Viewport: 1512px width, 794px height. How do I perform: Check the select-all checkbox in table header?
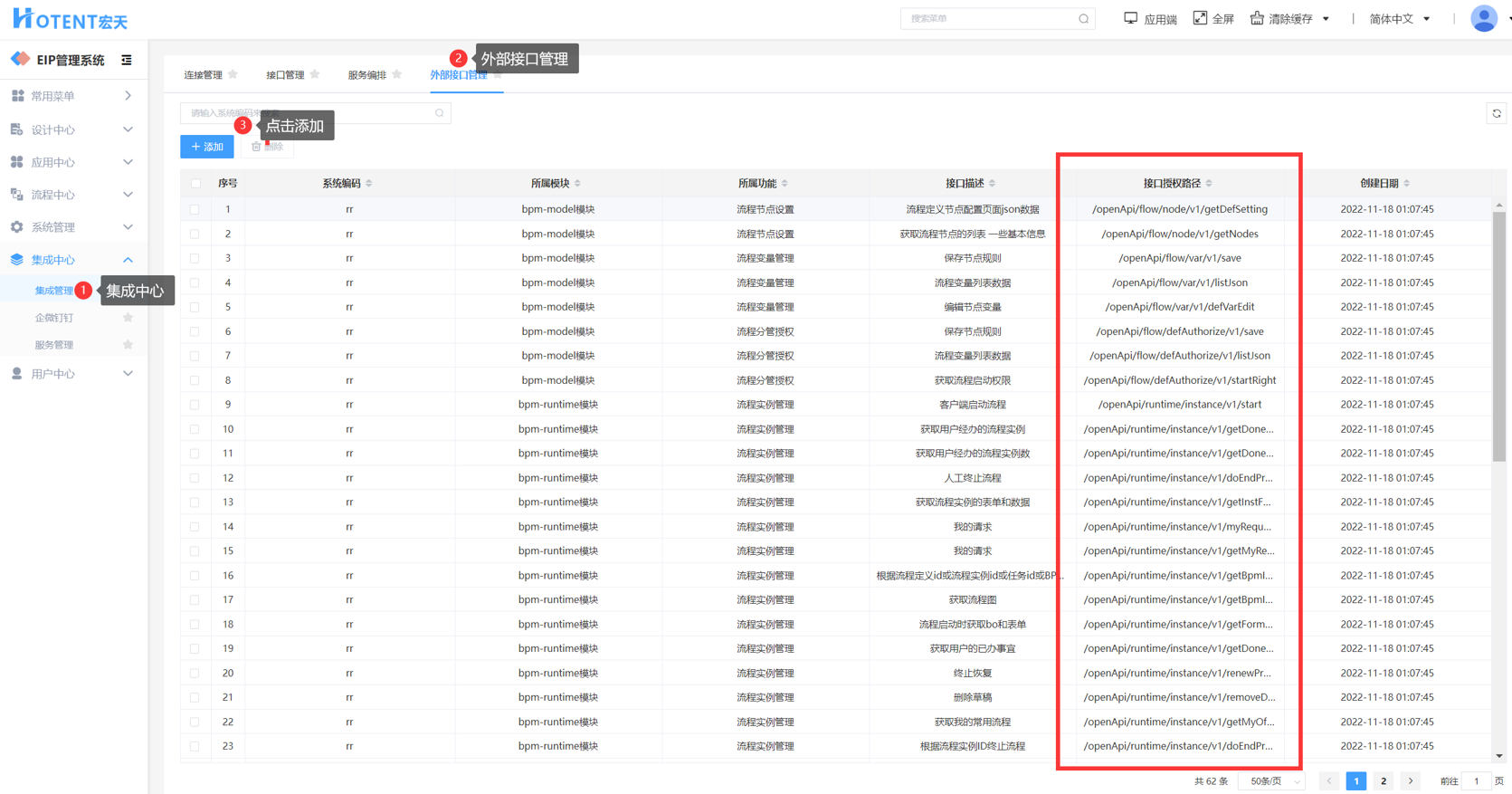coord(195,184)
